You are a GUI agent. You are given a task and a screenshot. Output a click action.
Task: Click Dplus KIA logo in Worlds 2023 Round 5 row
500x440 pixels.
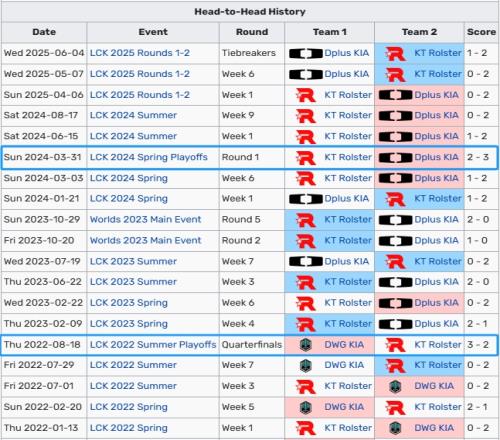point(395,220)
